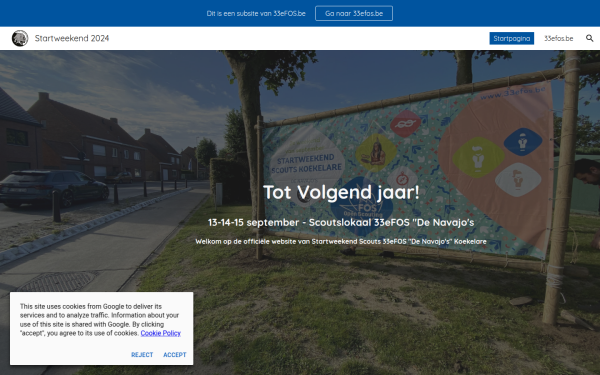Accept cookies in the cookie banner
Image resolution: width=600 pixels, height=375 pixels.
coord(175,355)
